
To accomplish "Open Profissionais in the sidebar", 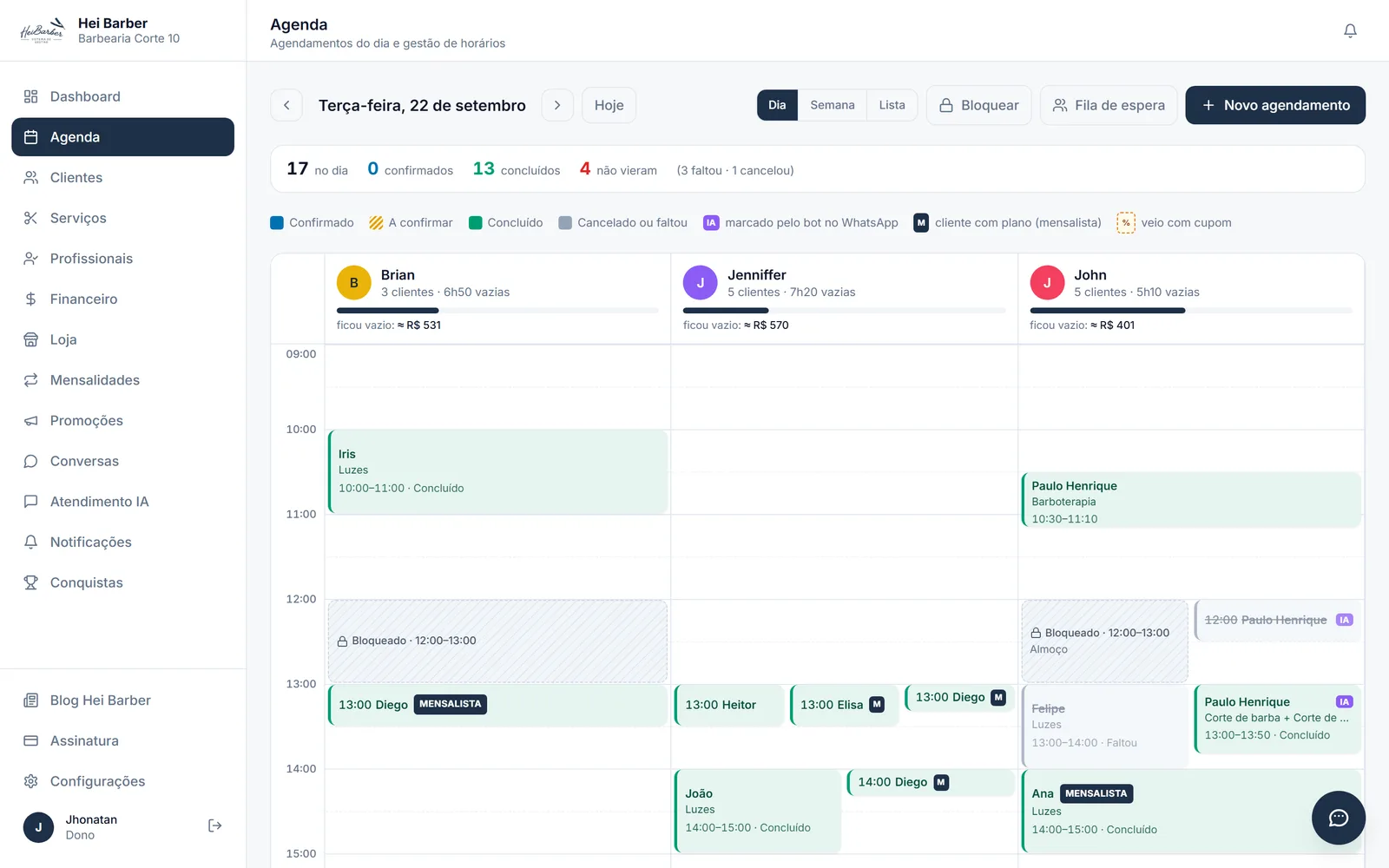I will pyautogui.click(x=122, y=259).
